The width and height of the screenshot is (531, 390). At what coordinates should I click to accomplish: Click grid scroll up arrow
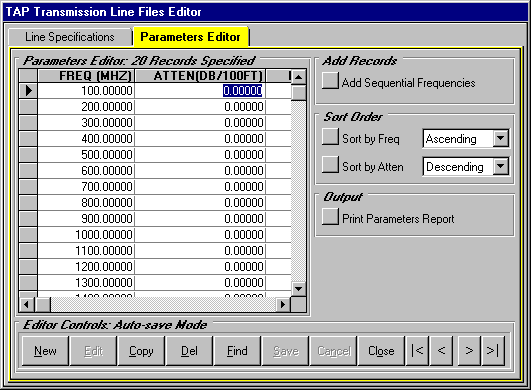click(x=298, y=77)
